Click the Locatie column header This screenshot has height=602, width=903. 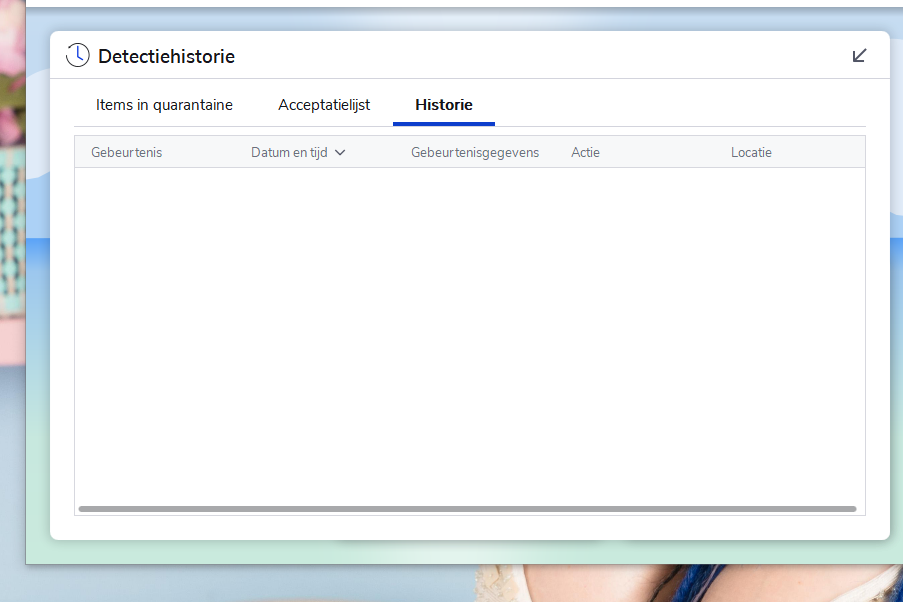tap(752, 153)
